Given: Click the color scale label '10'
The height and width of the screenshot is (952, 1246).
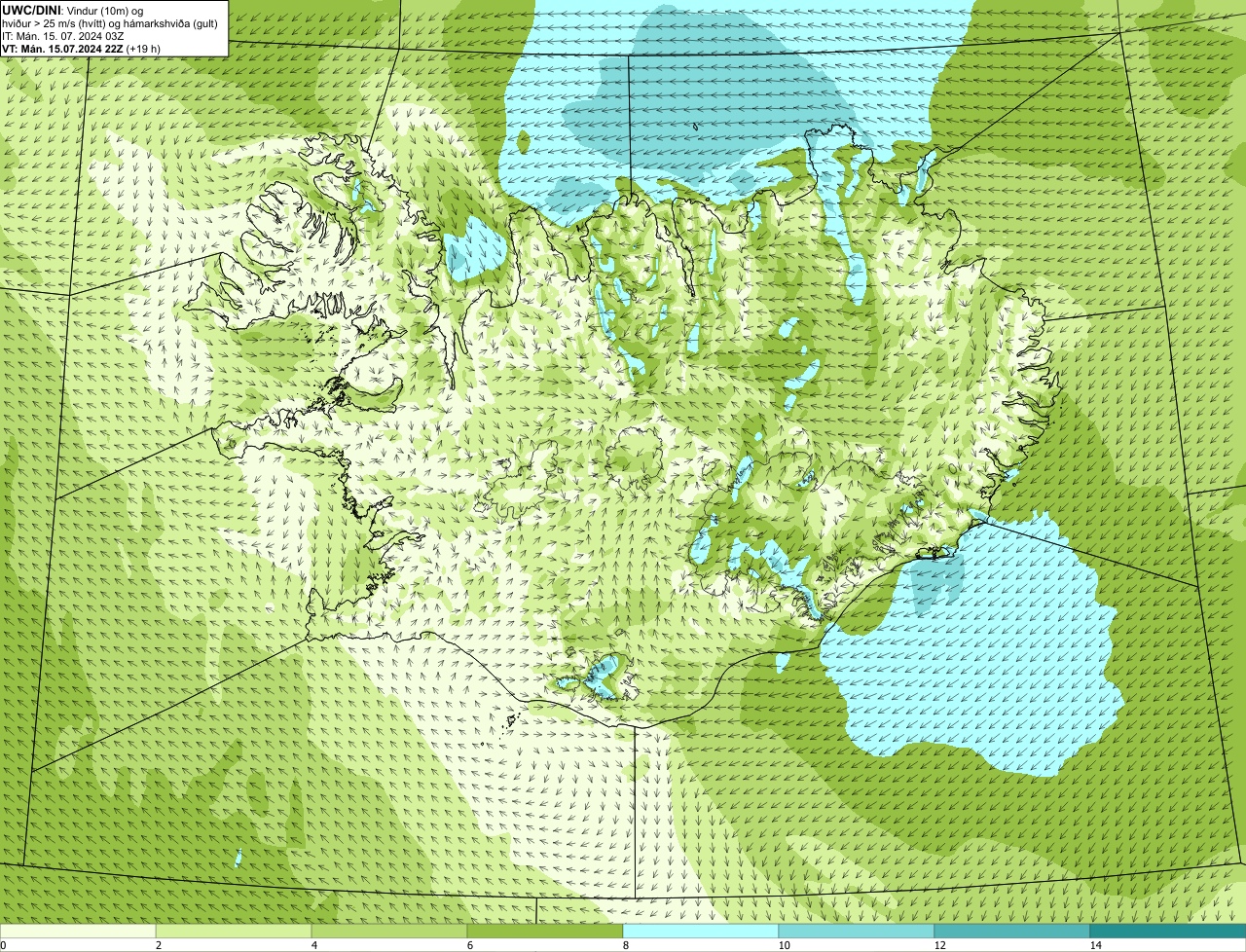Looking at the screenshot, I should click(785, 945).
